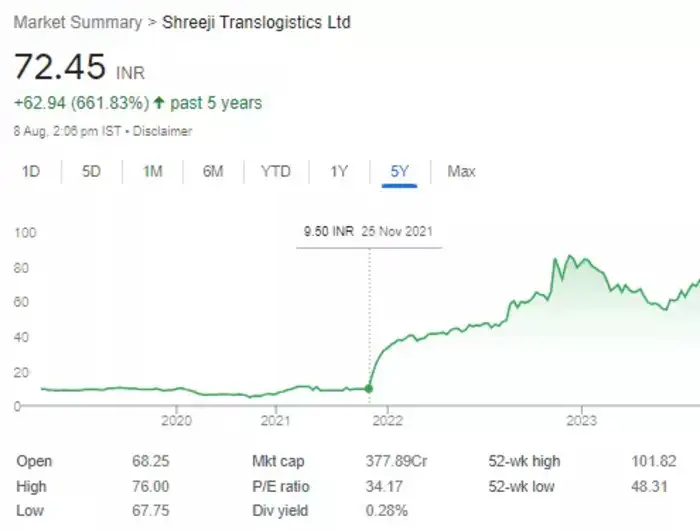Image resolution: width=700 pixels, height=530 pixels.
Task: Click the Market Summary breadcrumb
Action: click(x=77, y=22)
